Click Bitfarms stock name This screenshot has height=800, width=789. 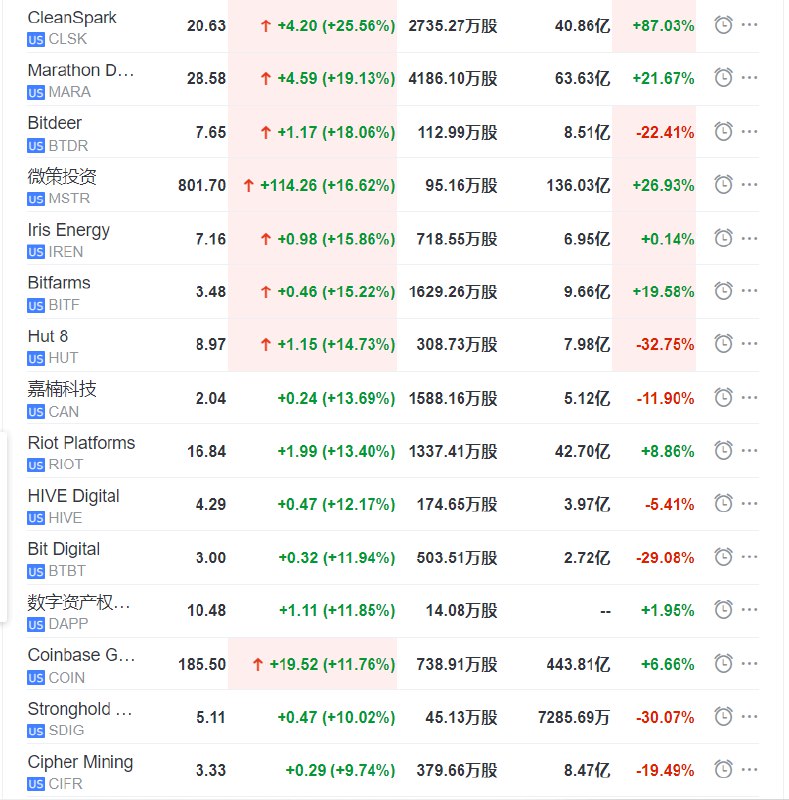[x=59, y=283]
